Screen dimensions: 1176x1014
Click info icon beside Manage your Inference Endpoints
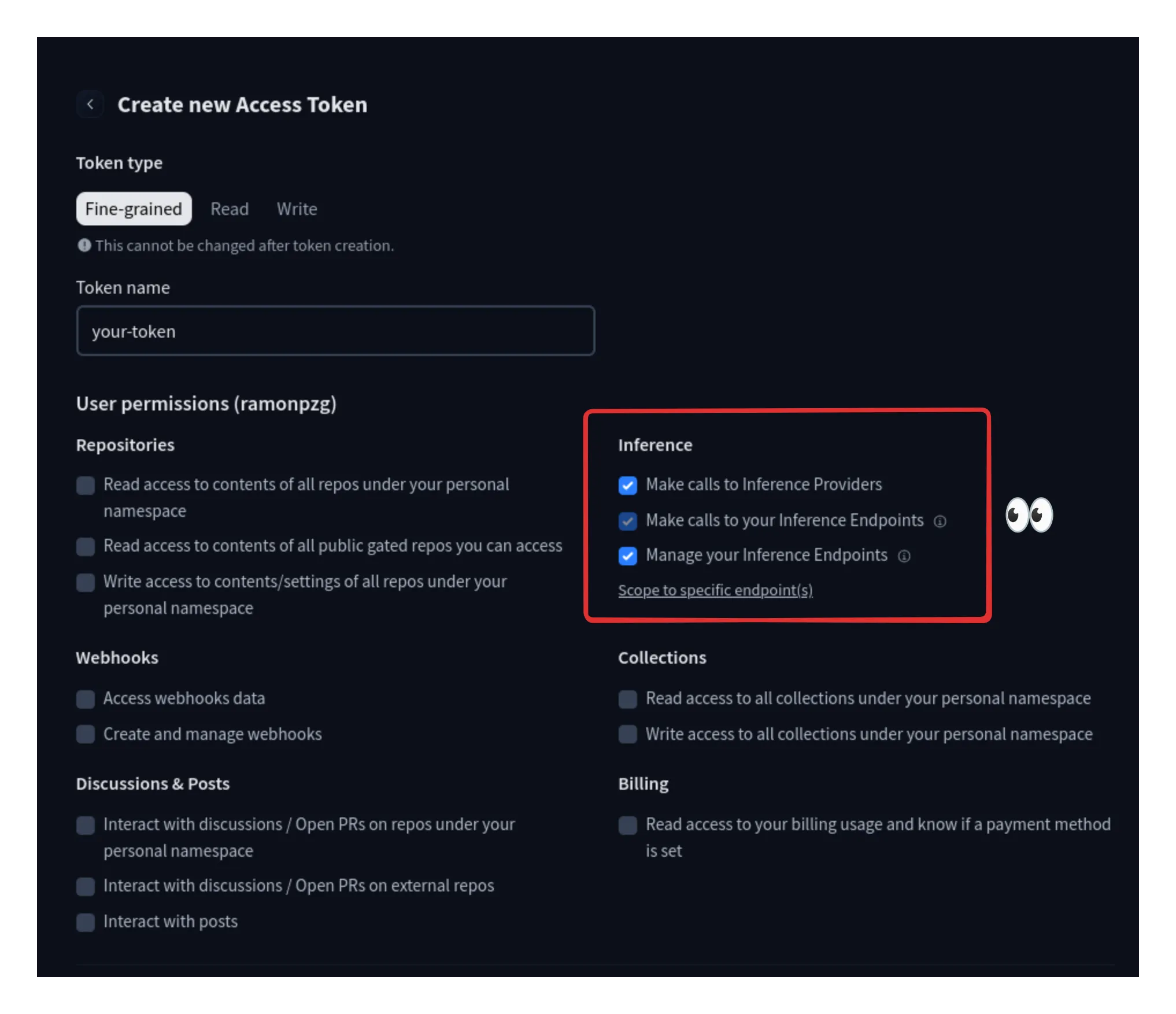(x=904, y=556)
